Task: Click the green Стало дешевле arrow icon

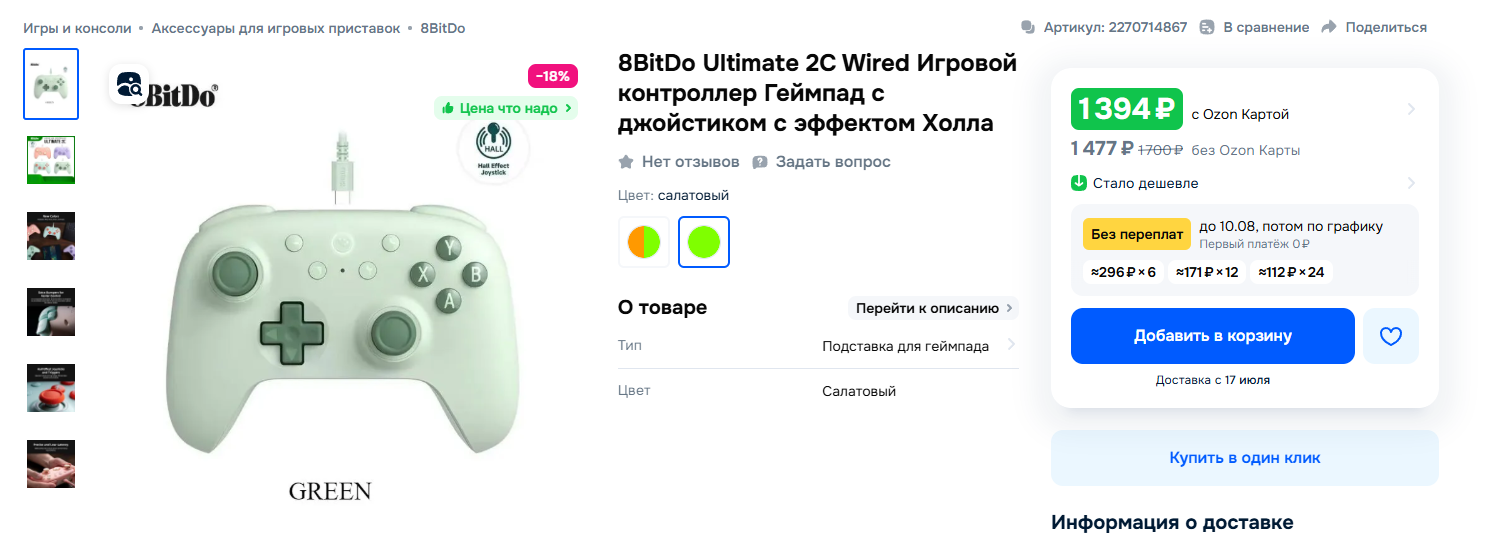Action: click(x=1079, y=183)
